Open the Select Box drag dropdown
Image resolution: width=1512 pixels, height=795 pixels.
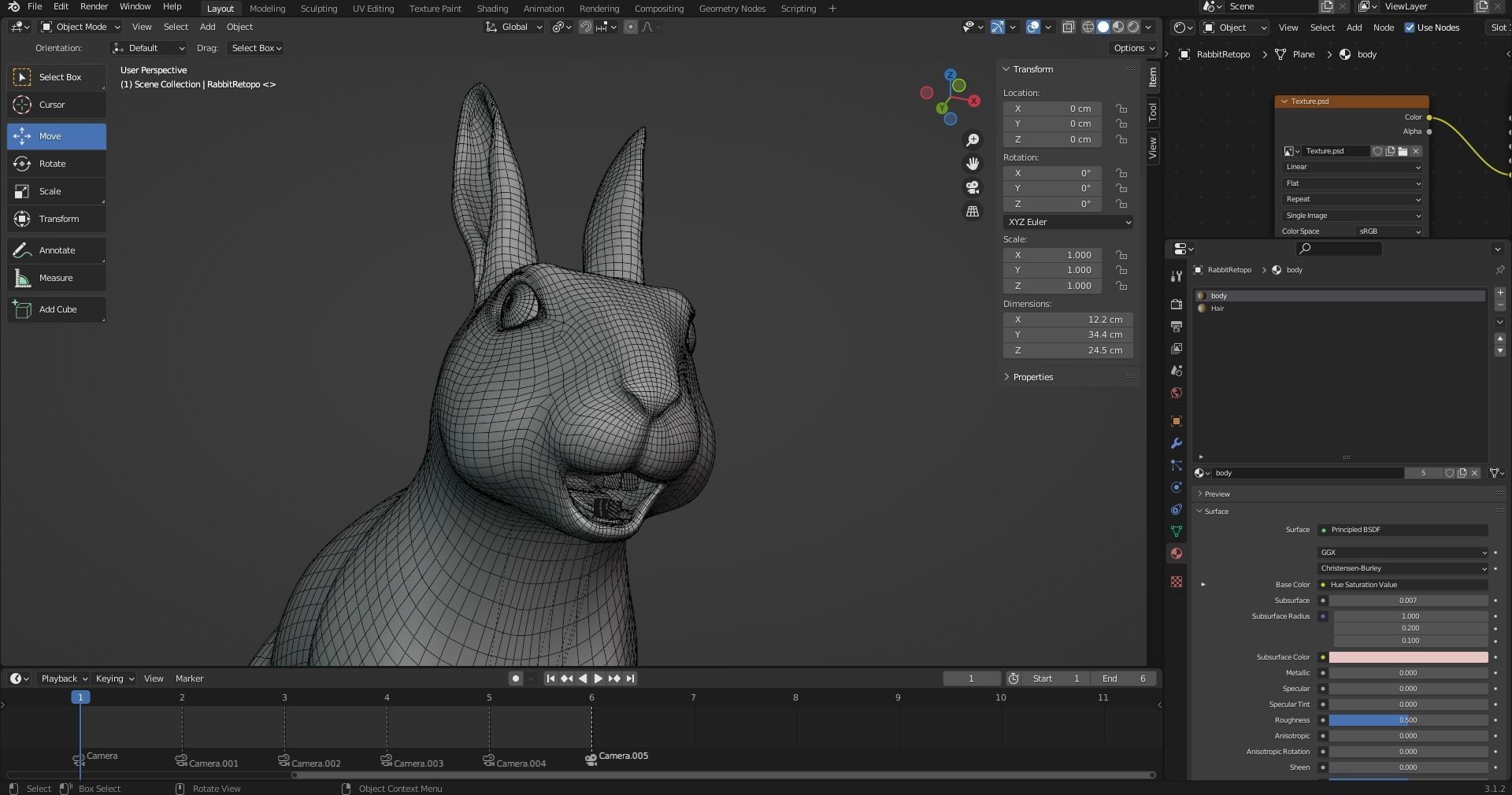pyautogui.click(x=256, y=48)
